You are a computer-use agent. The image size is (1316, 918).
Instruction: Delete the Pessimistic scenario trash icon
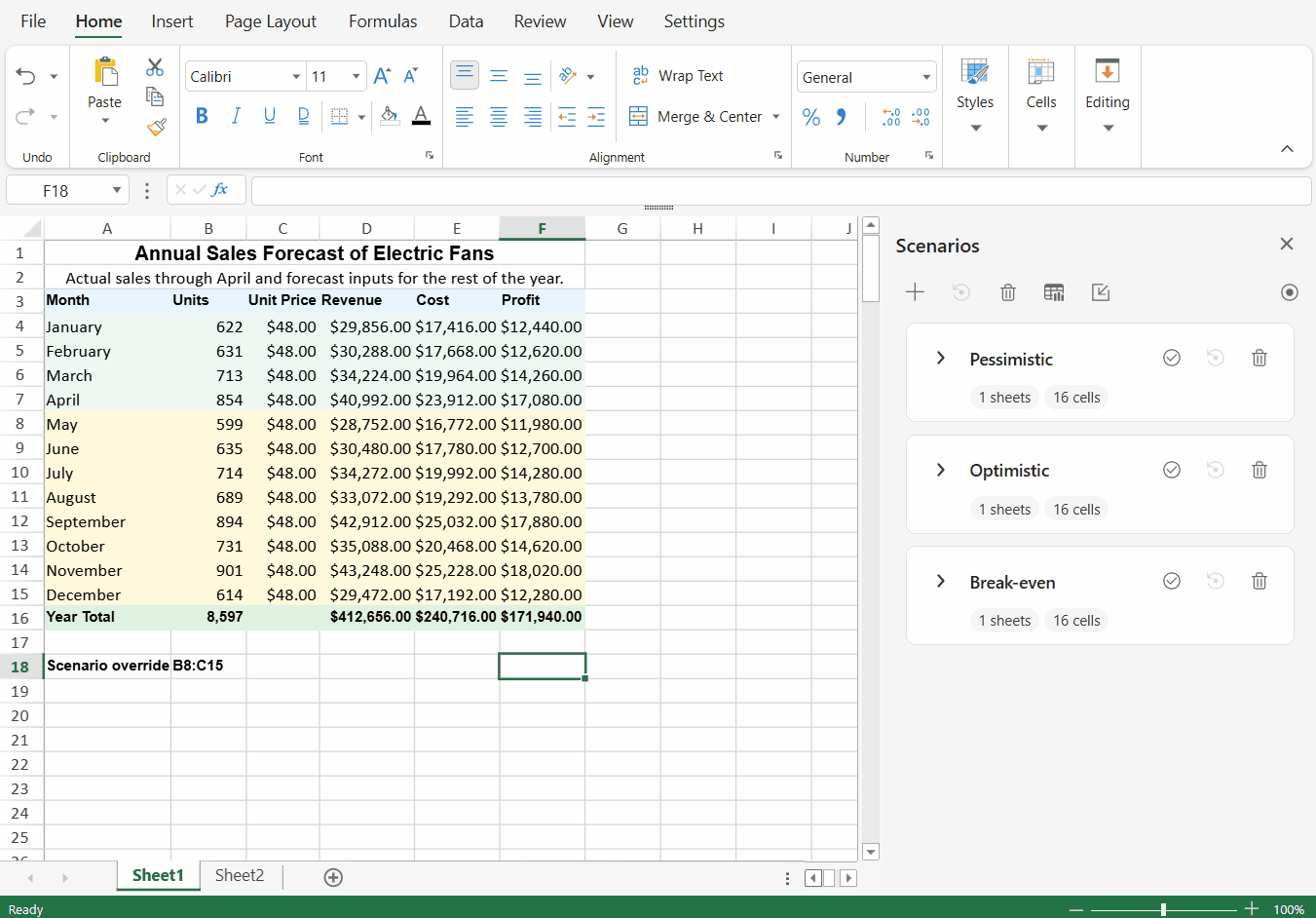[1260, 359]
